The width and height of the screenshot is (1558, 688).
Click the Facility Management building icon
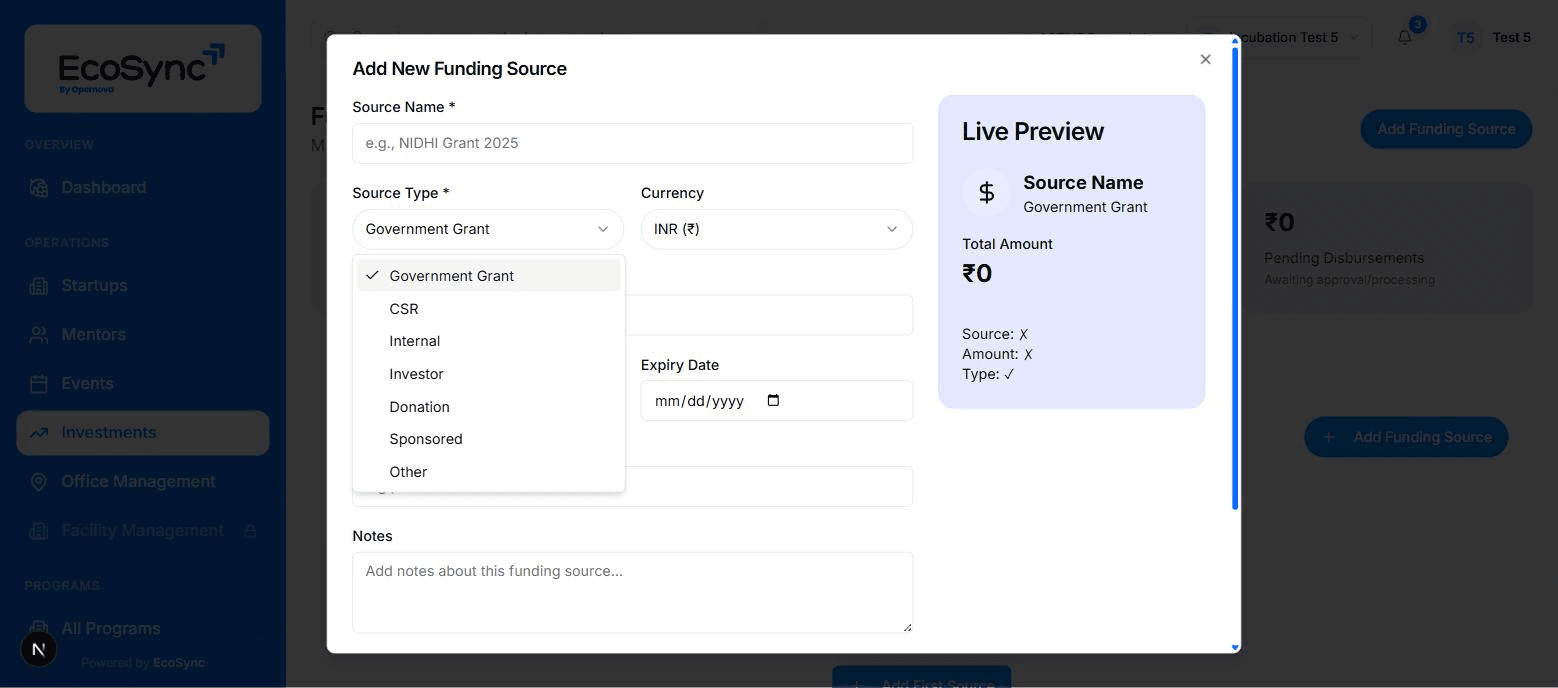39,531
